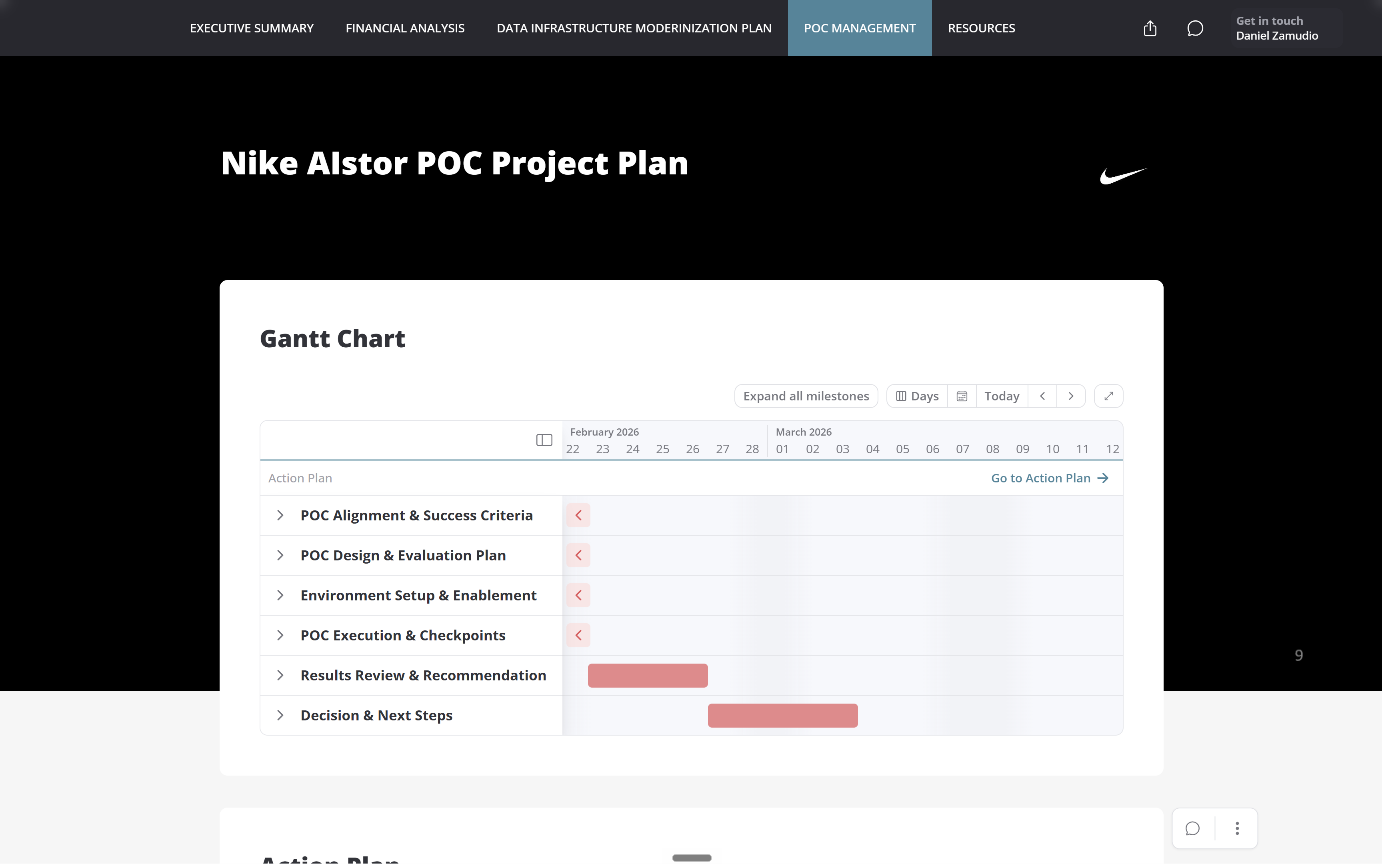The height and width of the screenshot is (864, 1382).
Task: Click day 22 in timeline header
Action: tap(573, 449)
